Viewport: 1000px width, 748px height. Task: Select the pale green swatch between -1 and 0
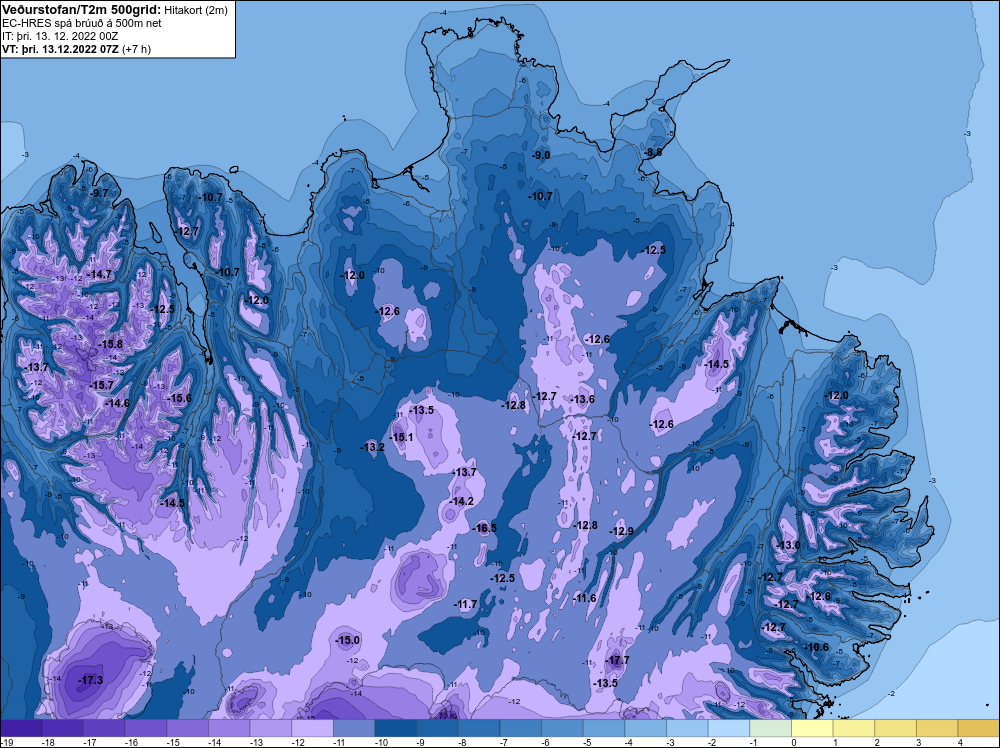click(770, 728)
